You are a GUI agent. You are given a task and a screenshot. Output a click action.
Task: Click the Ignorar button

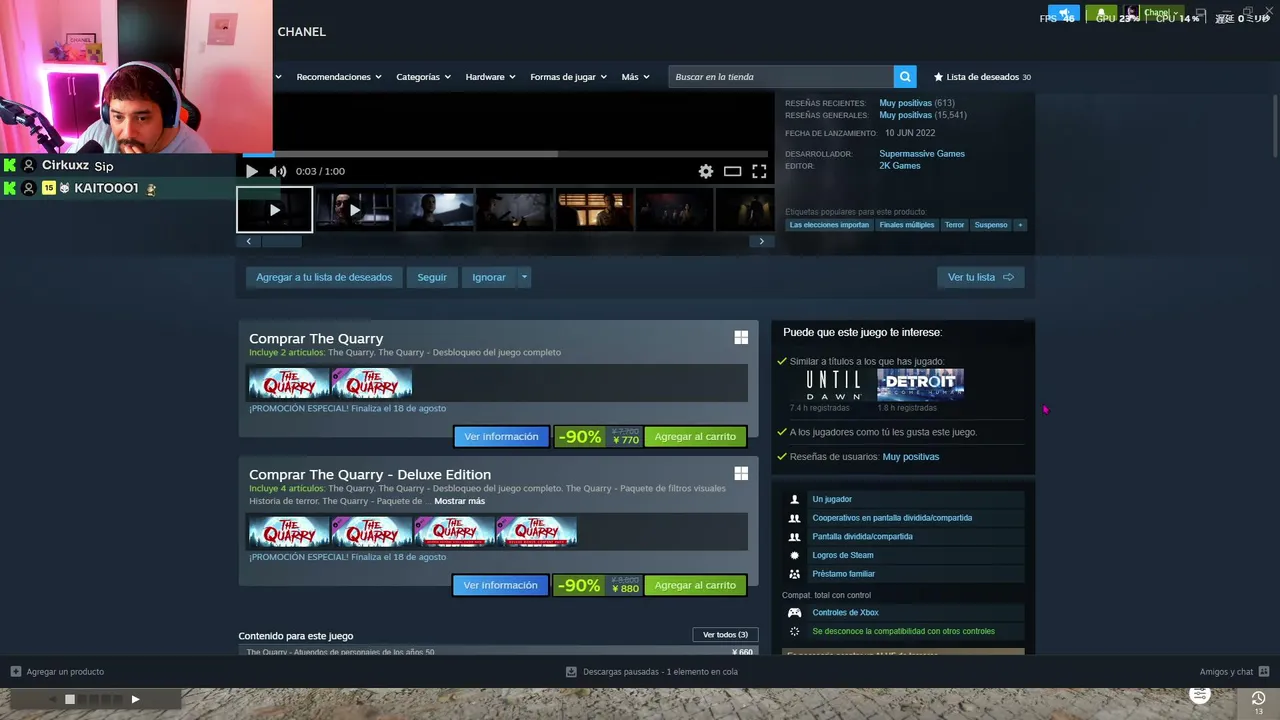click(x=489, y=277)
